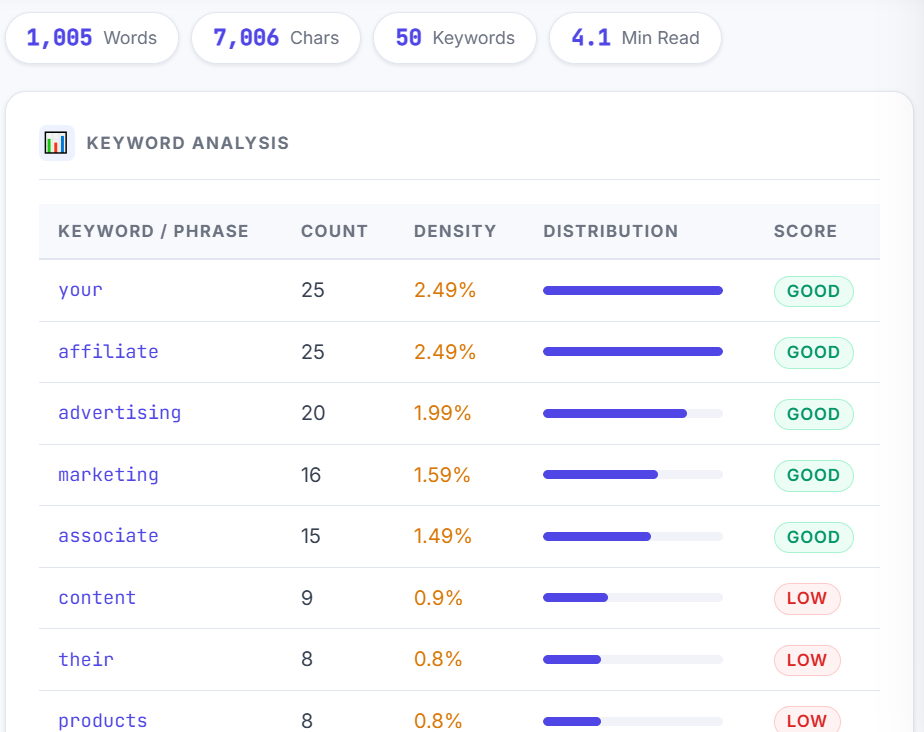The width and height of the screenshot is (924, 732).
Task: Click density 2.49% in the "your" row
Action: click(445, 290)
